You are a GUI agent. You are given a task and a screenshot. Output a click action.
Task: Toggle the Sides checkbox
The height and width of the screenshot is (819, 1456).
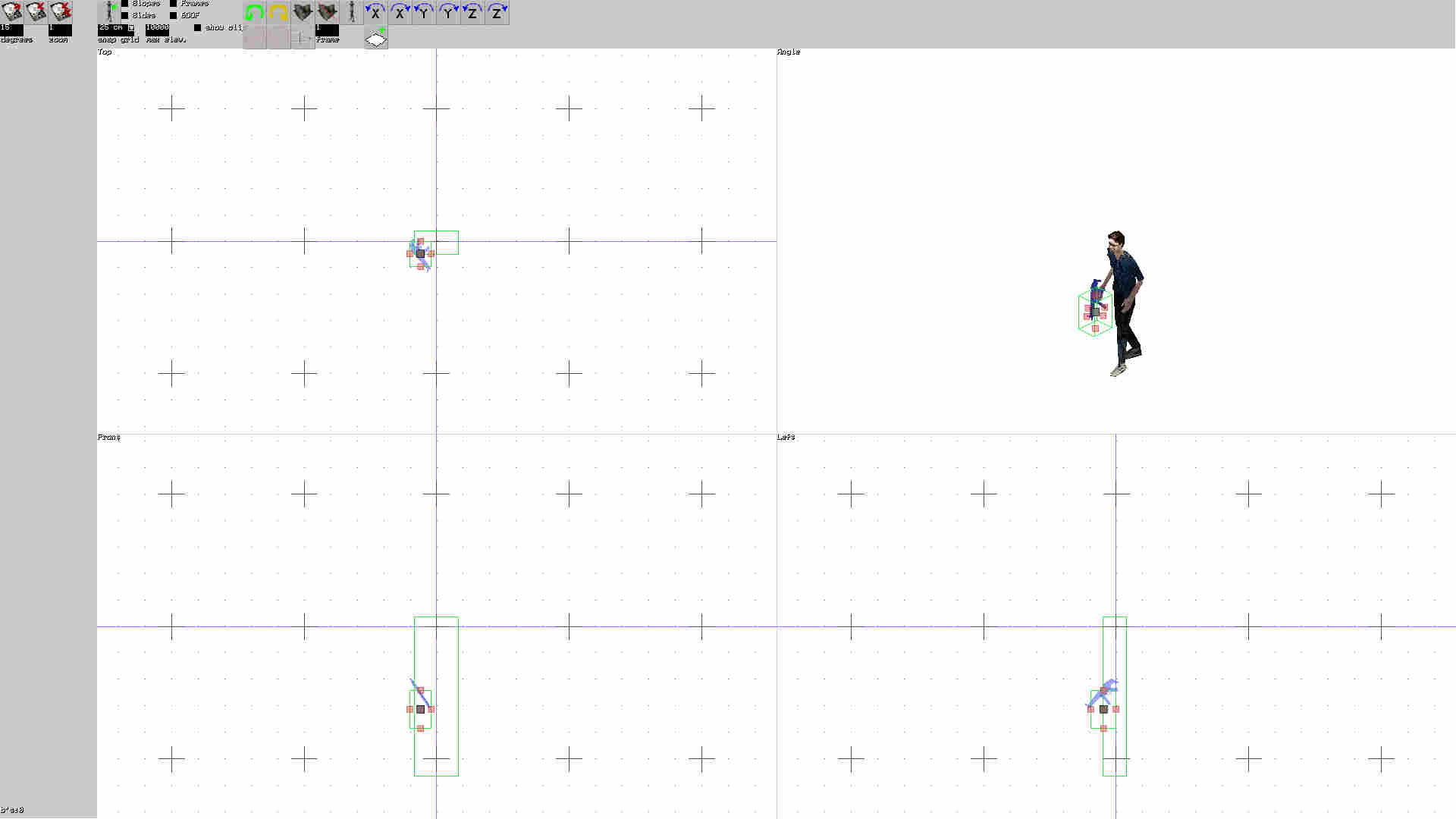pyautogui.click(x=124, y=14)
